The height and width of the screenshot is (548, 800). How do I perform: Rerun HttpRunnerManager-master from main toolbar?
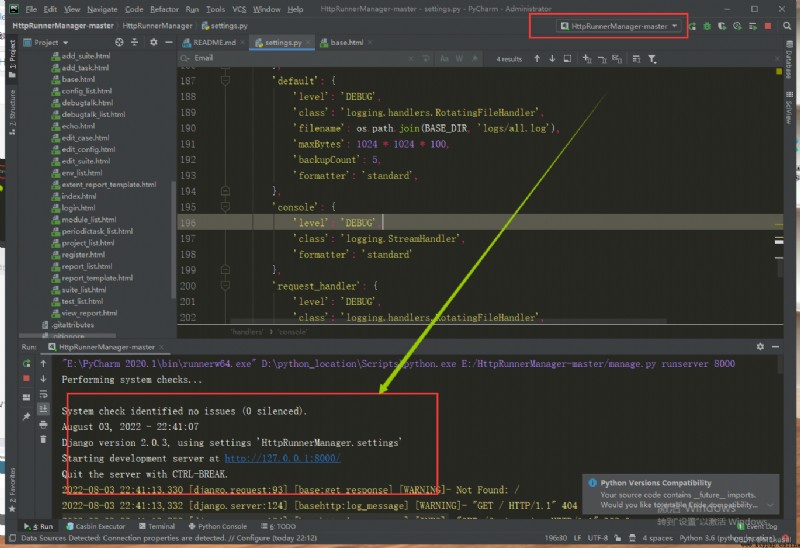pyautogui.click(x=692, y=26)
